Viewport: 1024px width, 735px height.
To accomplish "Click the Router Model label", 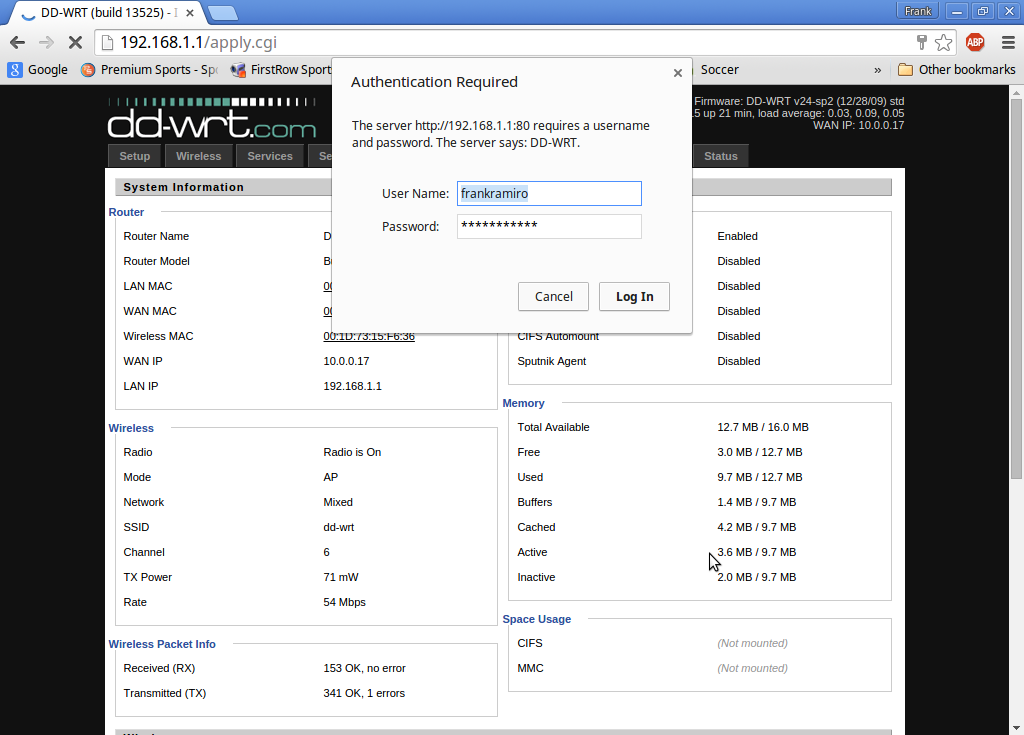I will (157, 261).
